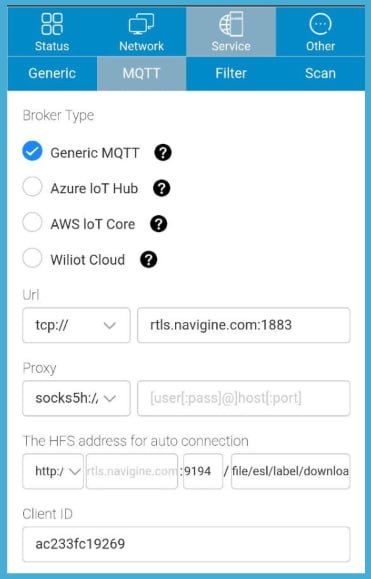The height and width of the screenshot is (579, 371).
Task: Click the proxy host input field
Action: (x=244, y=398)
